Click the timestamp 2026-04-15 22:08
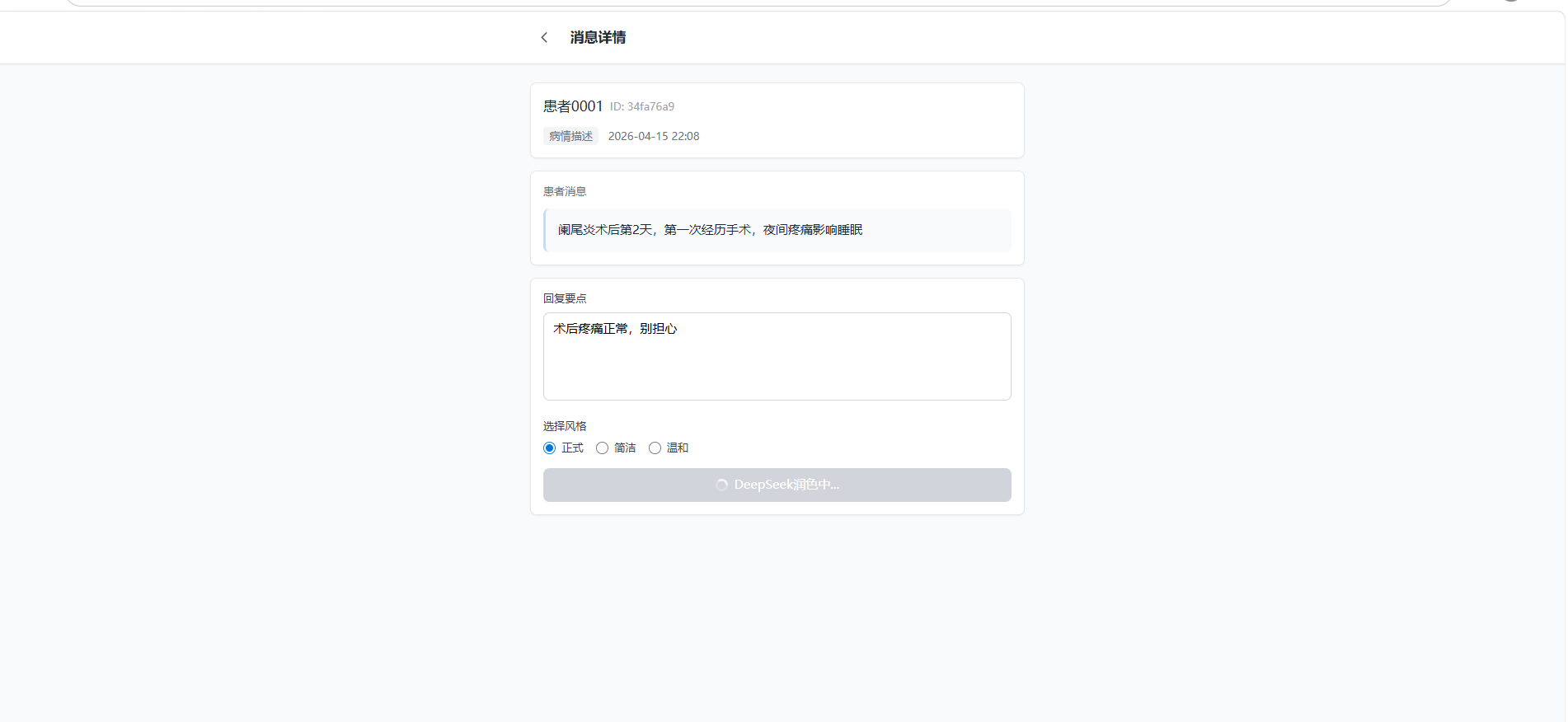Image resolution: width=1568 pixels, height=722 pixels. (x=654, y=136)
